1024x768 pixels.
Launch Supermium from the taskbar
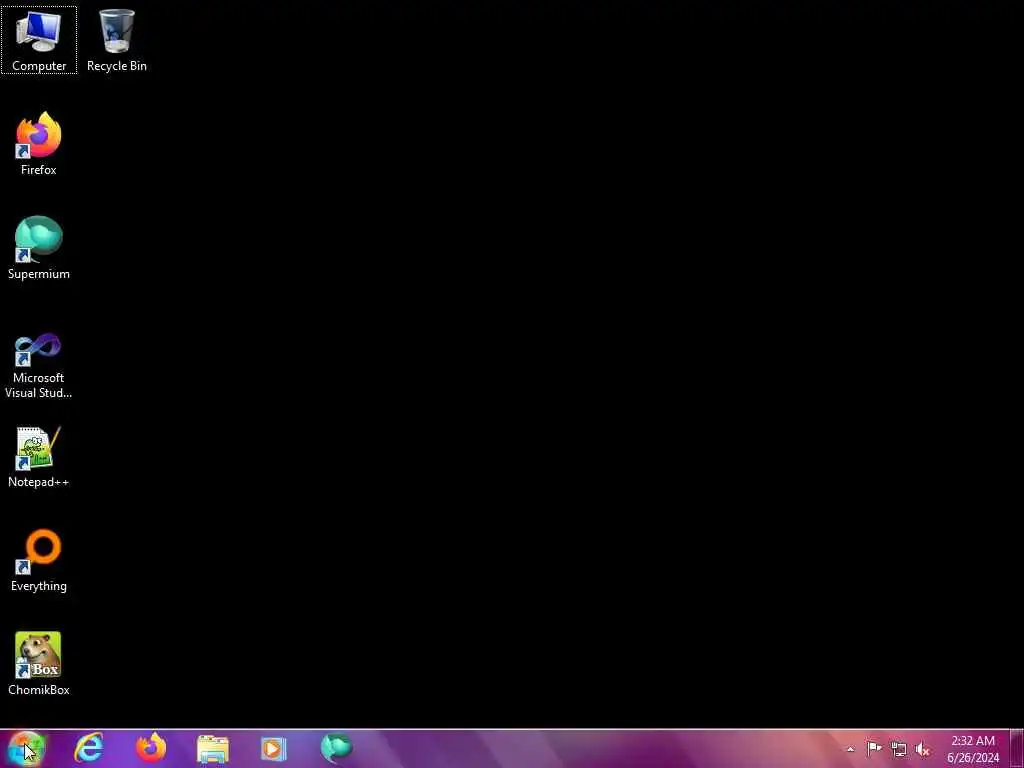coord(336,748)
